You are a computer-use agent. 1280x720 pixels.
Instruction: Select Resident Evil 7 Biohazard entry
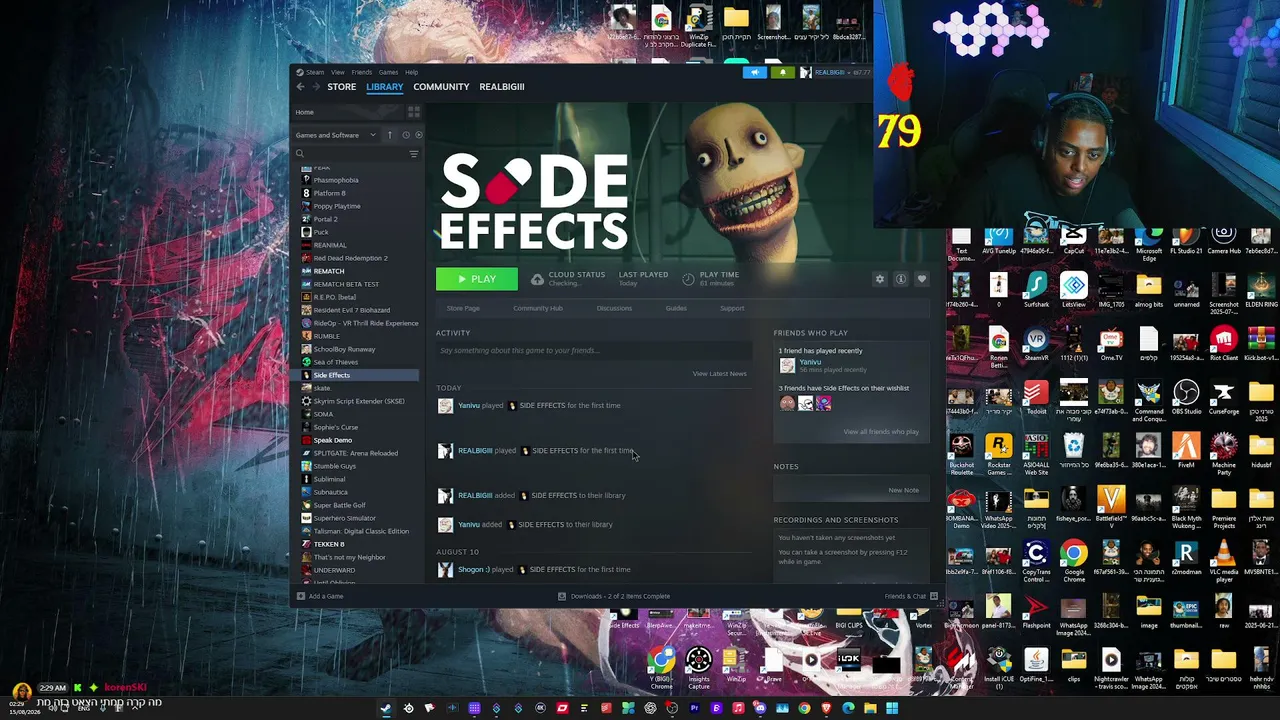(x=351, y=310)
